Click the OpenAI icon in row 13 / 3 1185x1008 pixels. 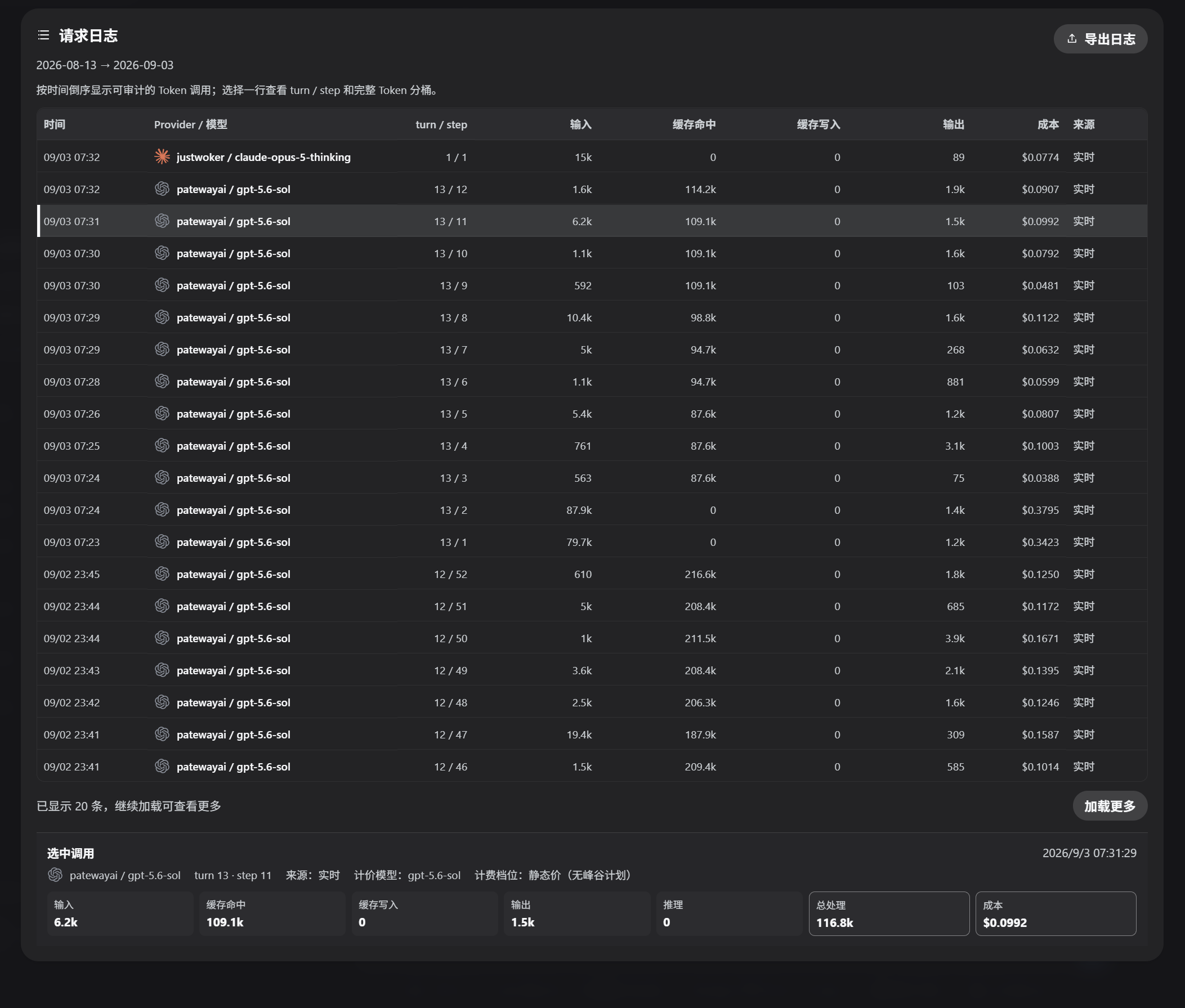[x=162, y=477]
